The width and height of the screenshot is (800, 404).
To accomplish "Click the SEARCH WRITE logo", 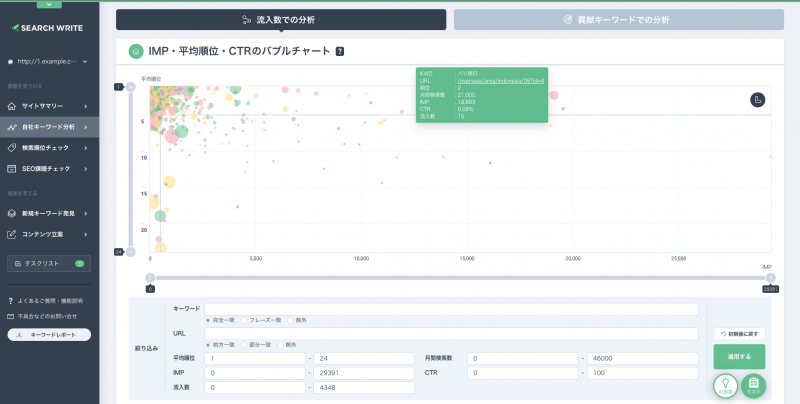I will (47, 28).
